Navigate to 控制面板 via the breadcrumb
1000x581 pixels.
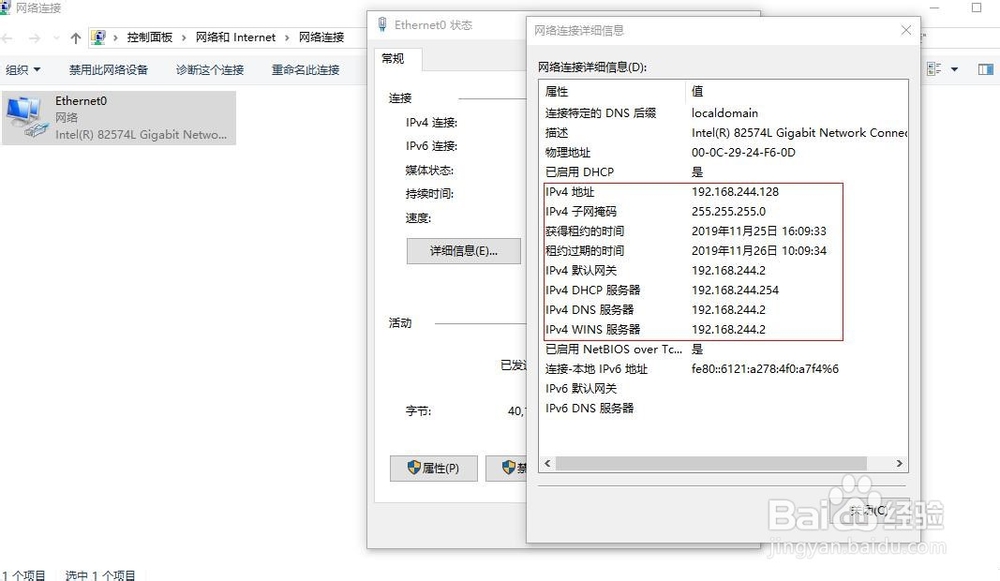click(x=152, y=37)
